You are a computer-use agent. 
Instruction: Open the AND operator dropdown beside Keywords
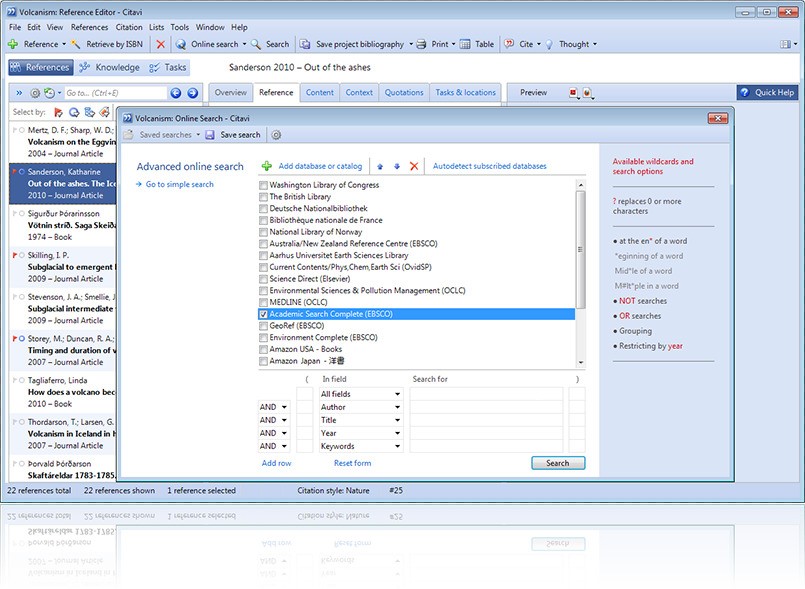click(286, 447)
